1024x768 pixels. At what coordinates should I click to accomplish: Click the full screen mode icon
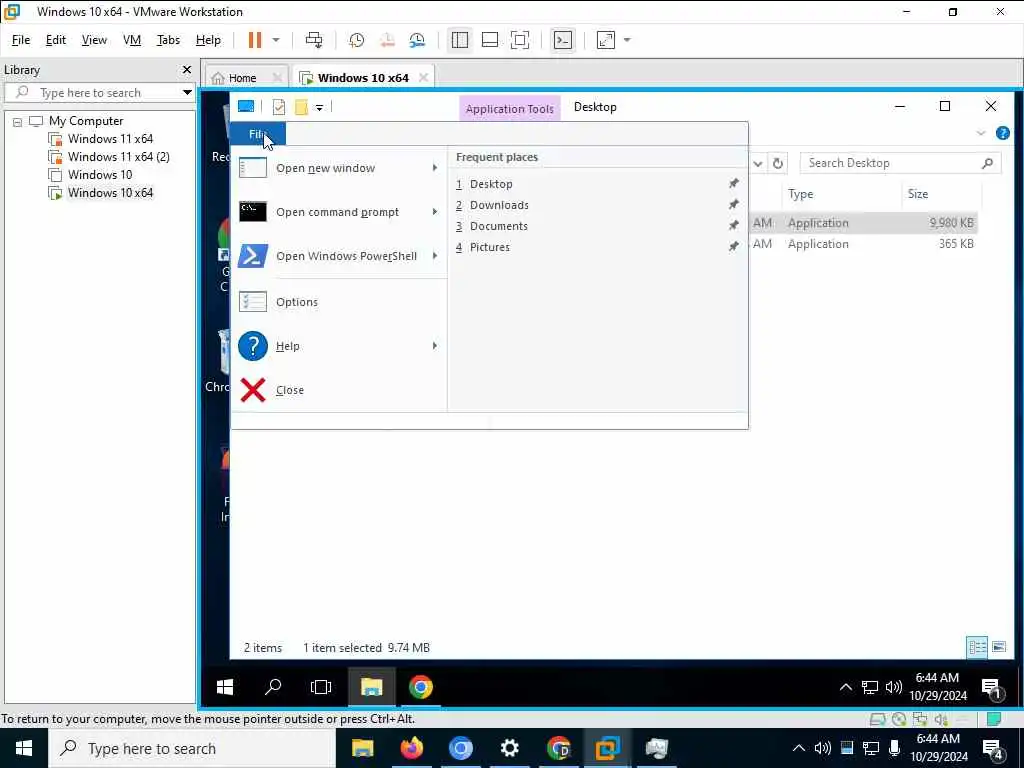pyautogui.click(x=520, y=40)
